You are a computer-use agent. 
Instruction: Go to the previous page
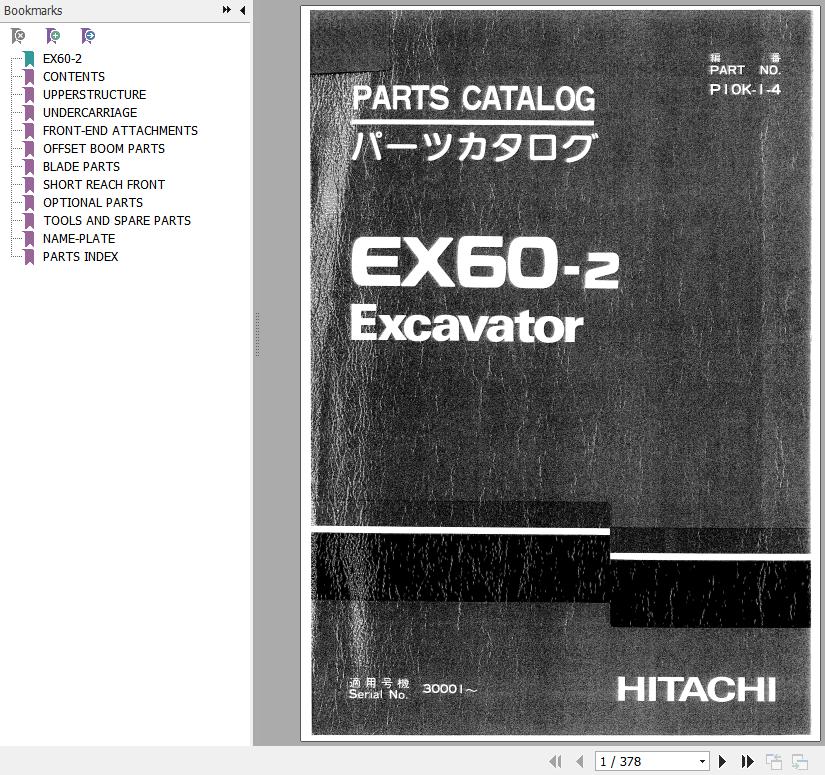pos(580,761)
